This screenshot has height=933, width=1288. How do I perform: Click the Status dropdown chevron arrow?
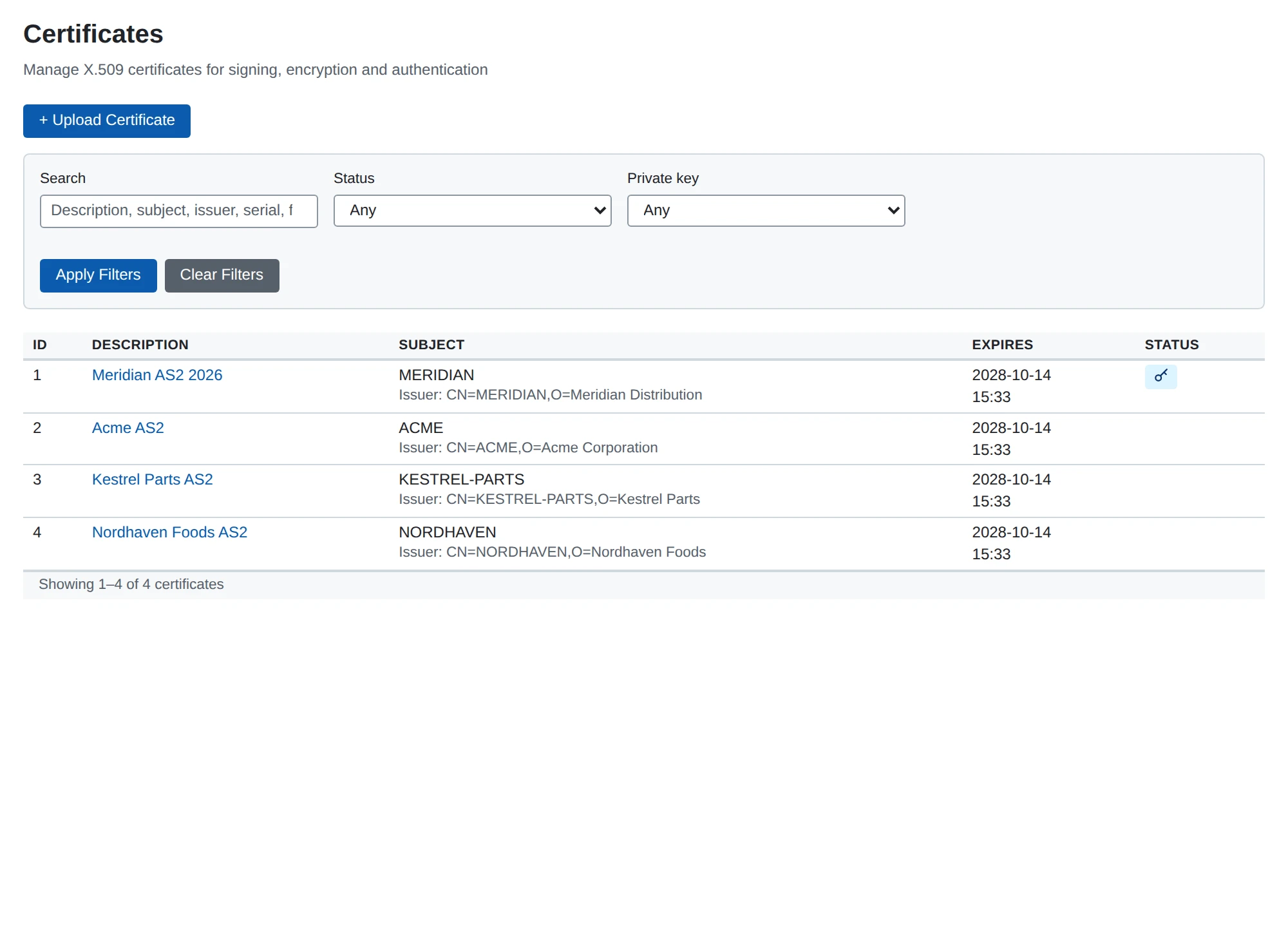[x=600, y=211]
